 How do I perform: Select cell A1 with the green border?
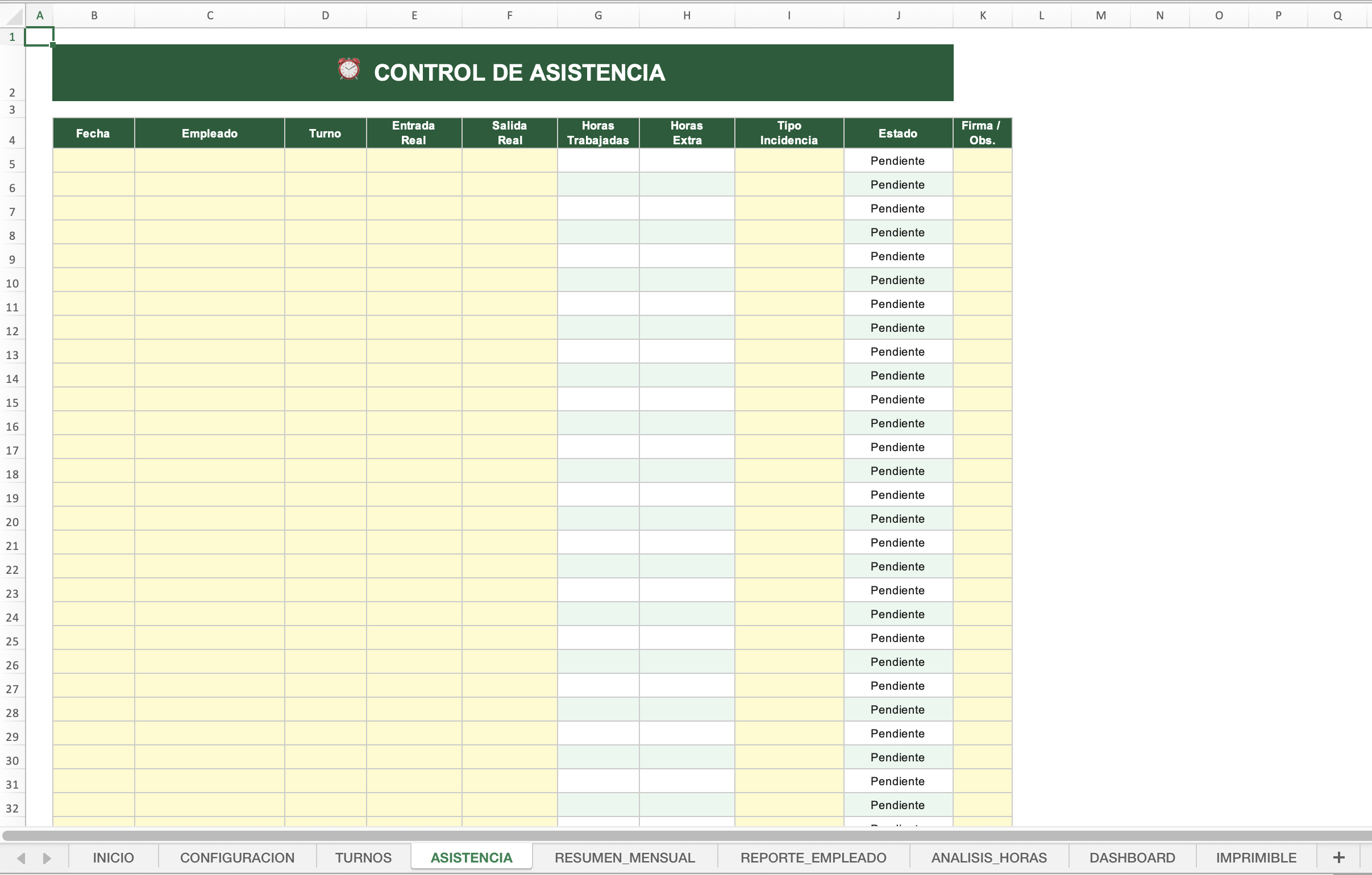tap(39, 37)
